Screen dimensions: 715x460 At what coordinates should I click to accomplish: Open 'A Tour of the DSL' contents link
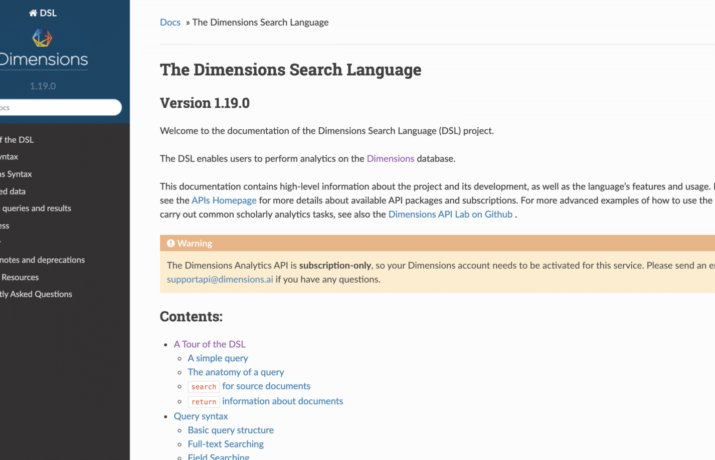209,344
